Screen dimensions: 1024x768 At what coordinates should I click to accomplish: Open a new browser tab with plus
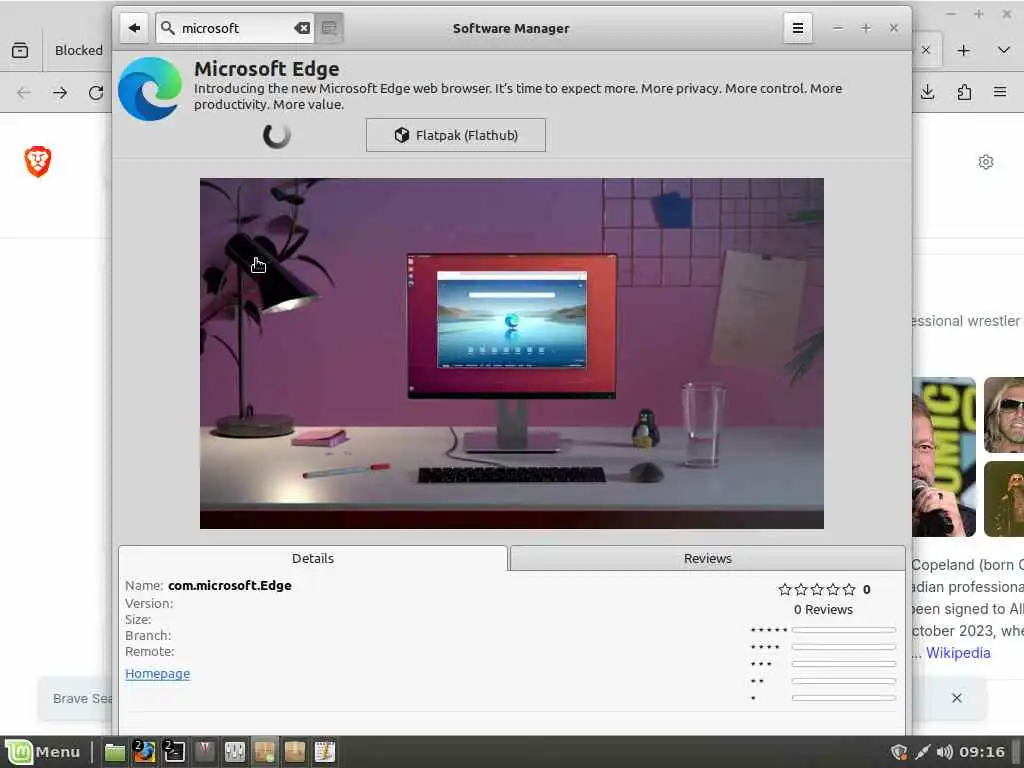(x=963, y=50)
